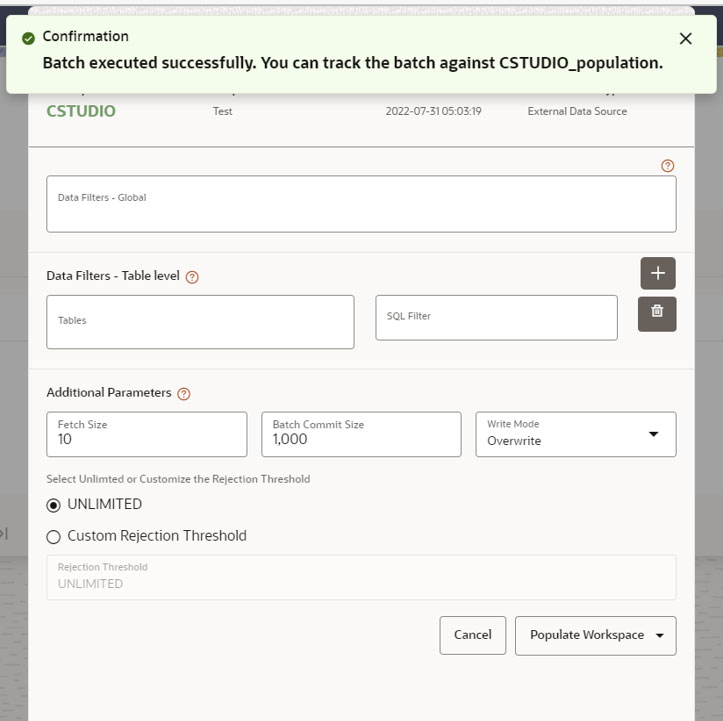
Task: Click into the Batch Commit Size field
Action: (x=361, y=434)
